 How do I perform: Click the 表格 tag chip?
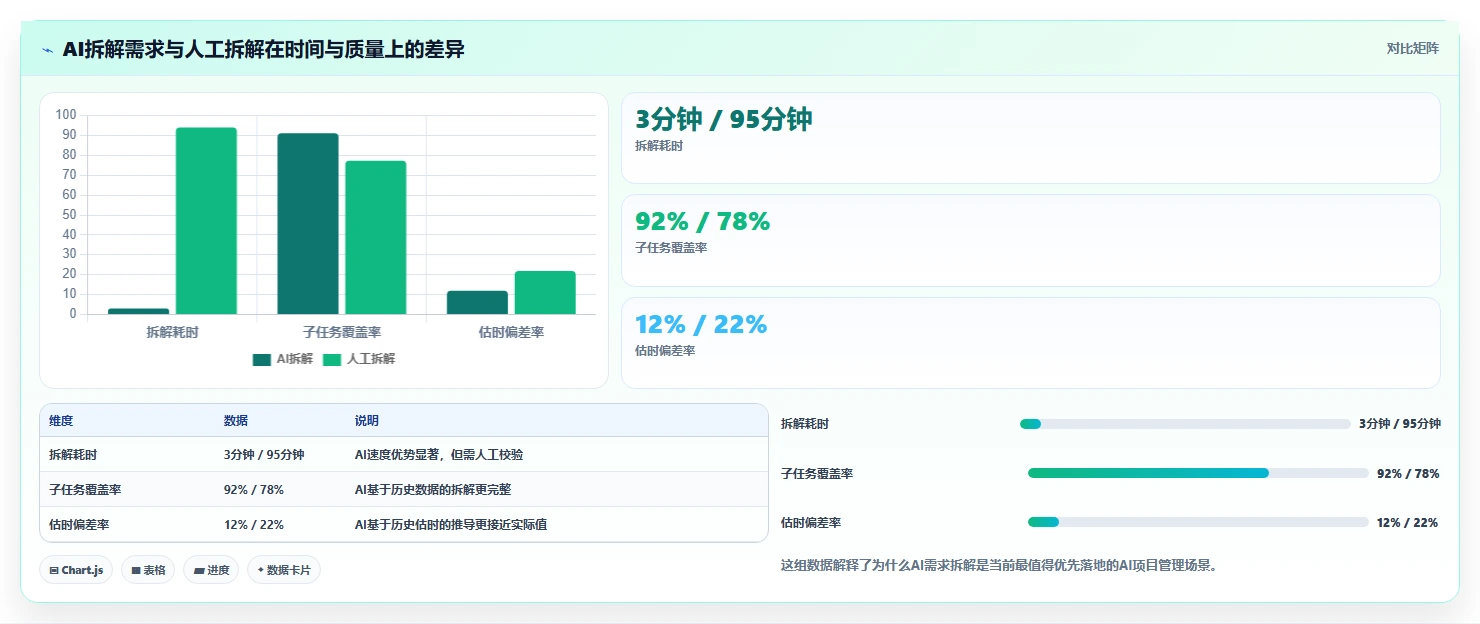(x=149, y=570)
